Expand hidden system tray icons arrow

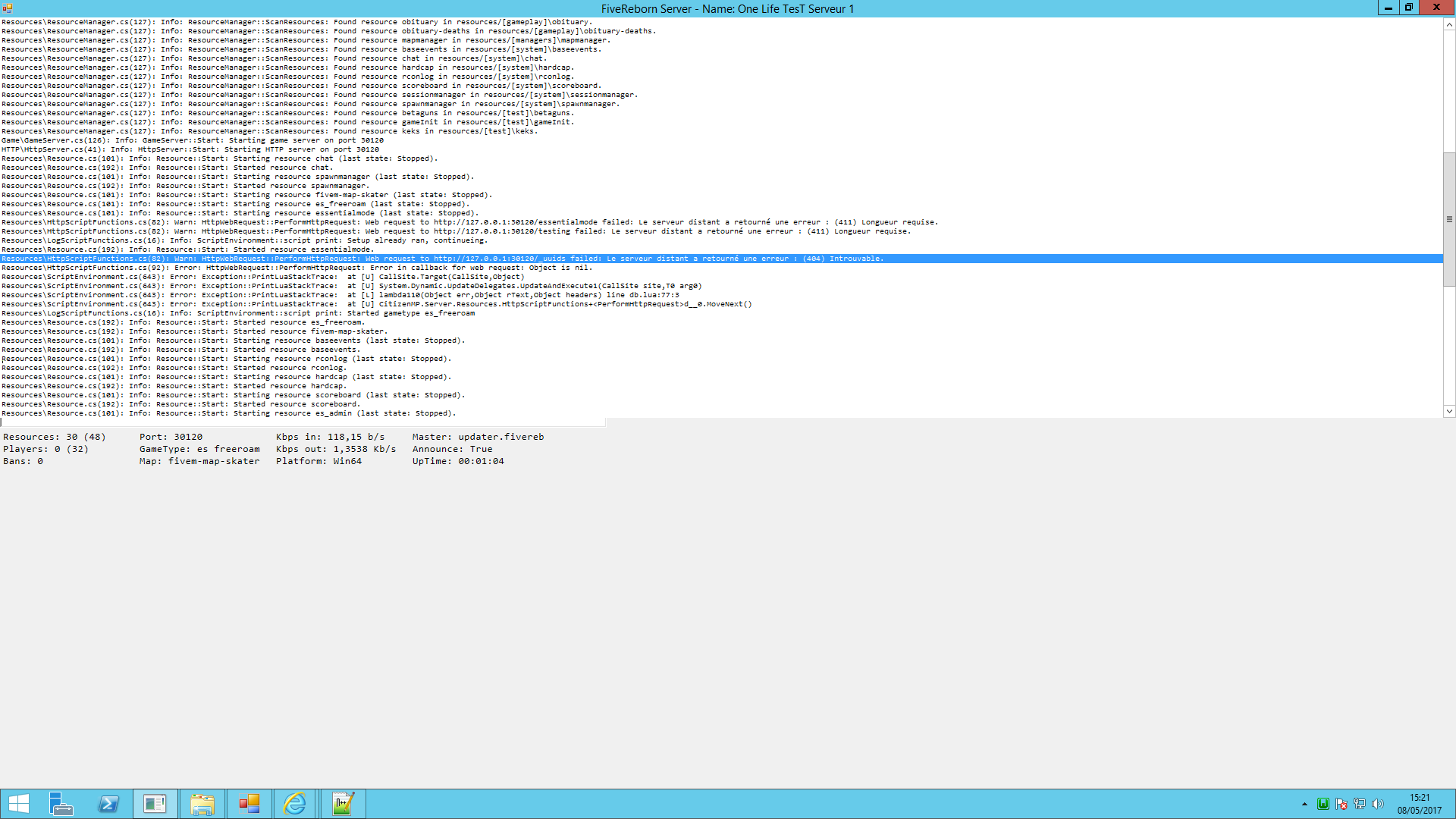(1304, 804)
